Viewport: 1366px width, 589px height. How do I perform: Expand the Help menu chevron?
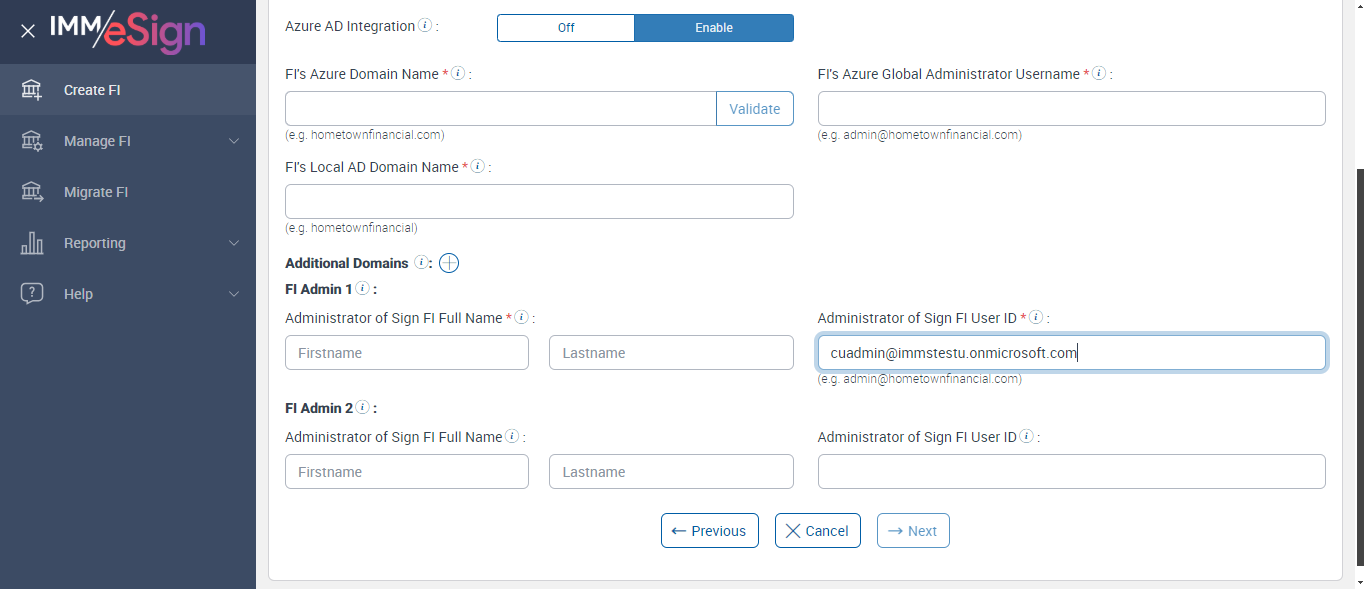[234, 294]
